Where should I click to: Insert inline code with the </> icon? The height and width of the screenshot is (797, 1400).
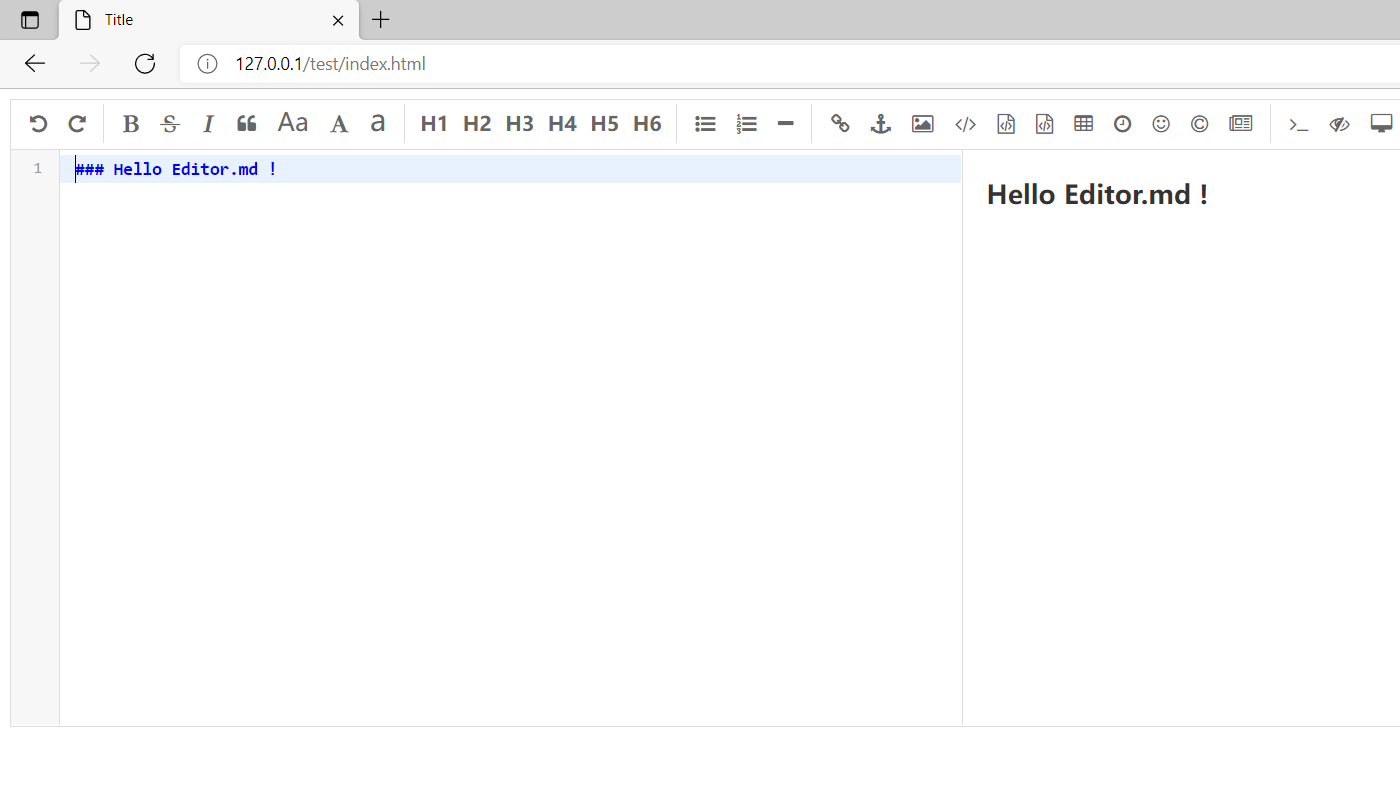pos(965,124)
